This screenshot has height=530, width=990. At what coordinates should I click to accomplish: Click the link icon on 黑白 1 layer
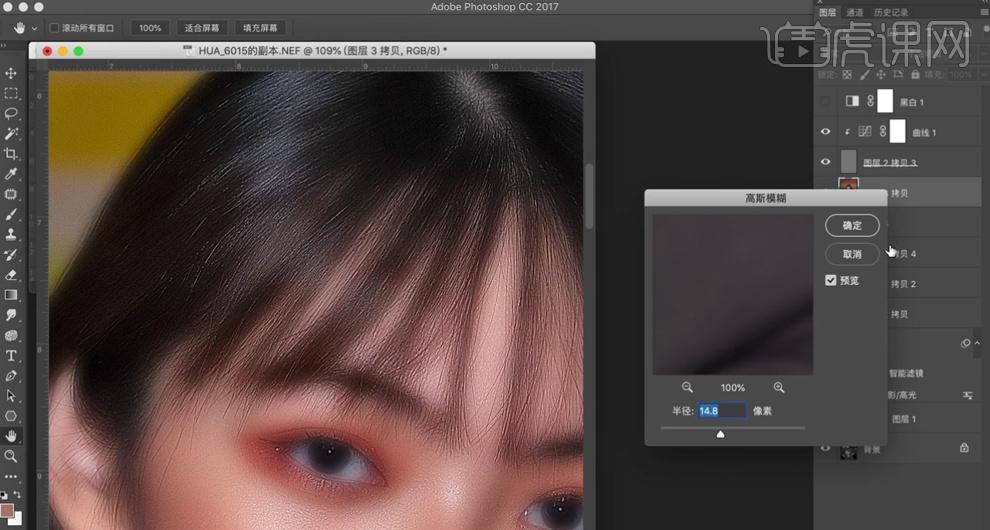click(870, 101)
